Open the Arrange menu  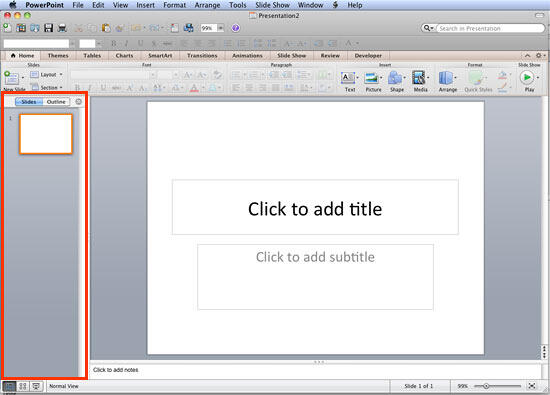(x=207, y=5)
